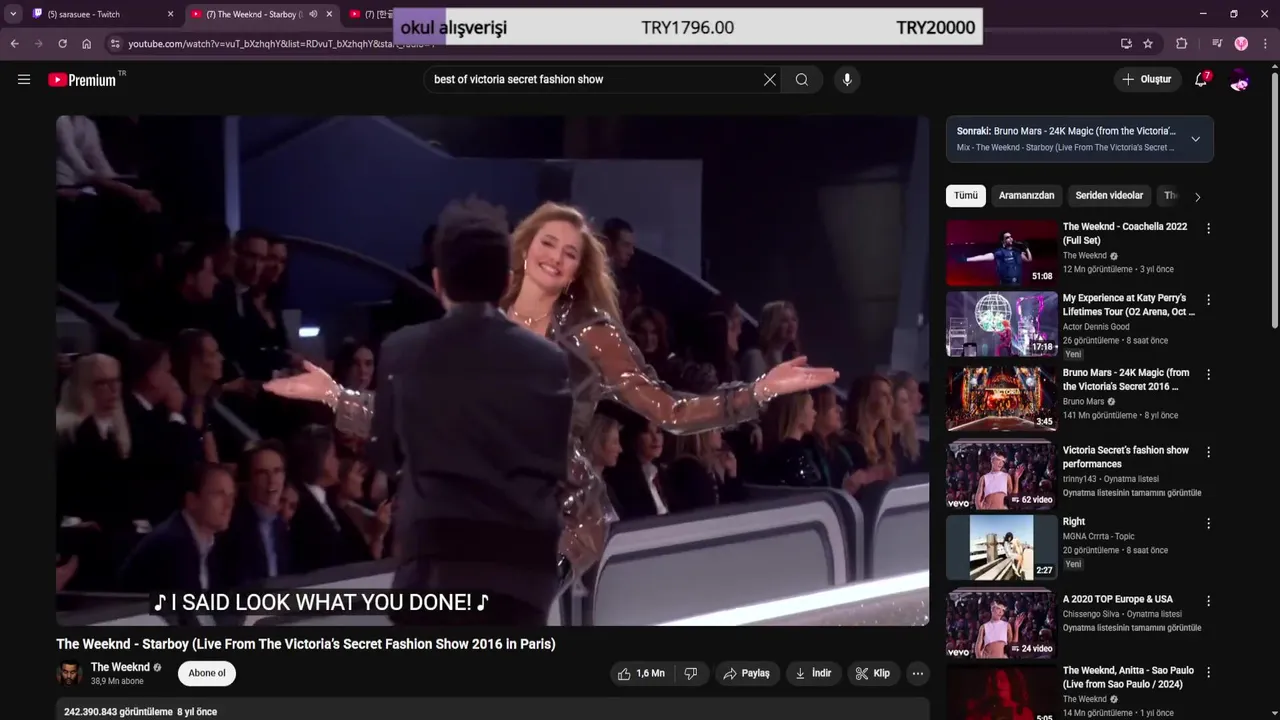View full playlist under Victoria Secret's performances
The width and height of the screenshot is (1280, 720).
[1132, 493]
